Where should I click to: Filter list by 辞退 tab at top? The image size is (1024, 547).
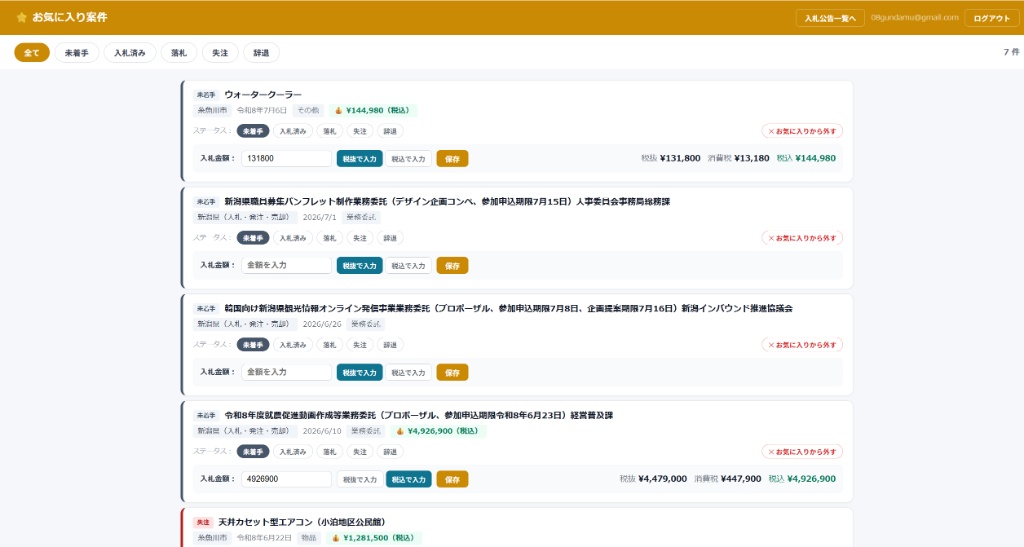point(261,53)
